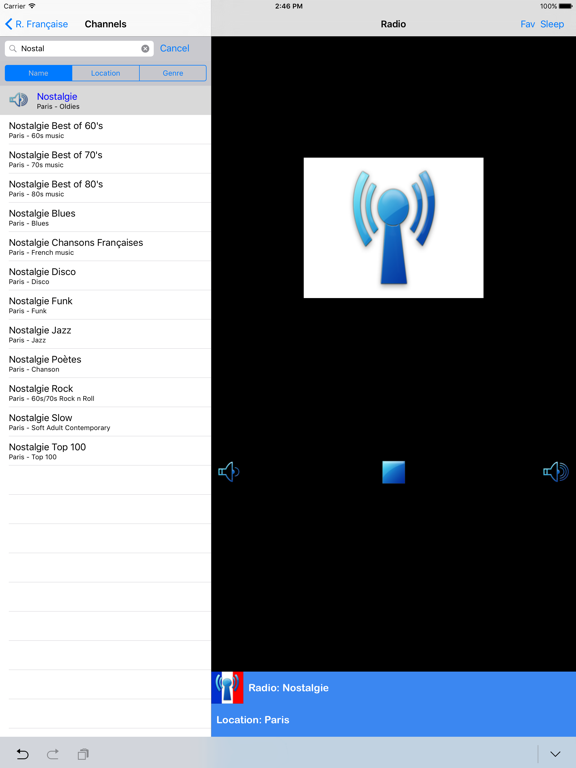Switch to the Location filter tab
The width and height of the screenshot is (576, 768).
coord(105,73)
